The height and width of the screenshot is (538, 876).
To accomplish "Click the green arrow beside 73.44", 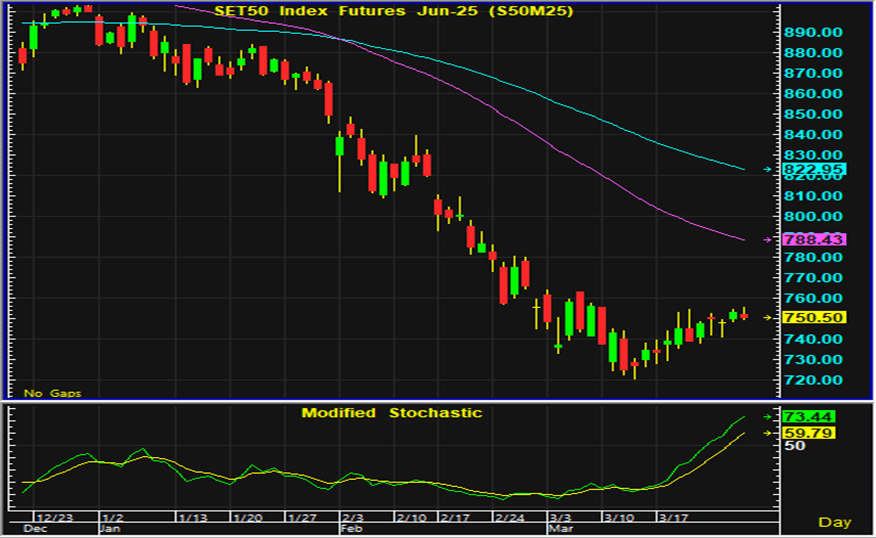I will (768, 416).
